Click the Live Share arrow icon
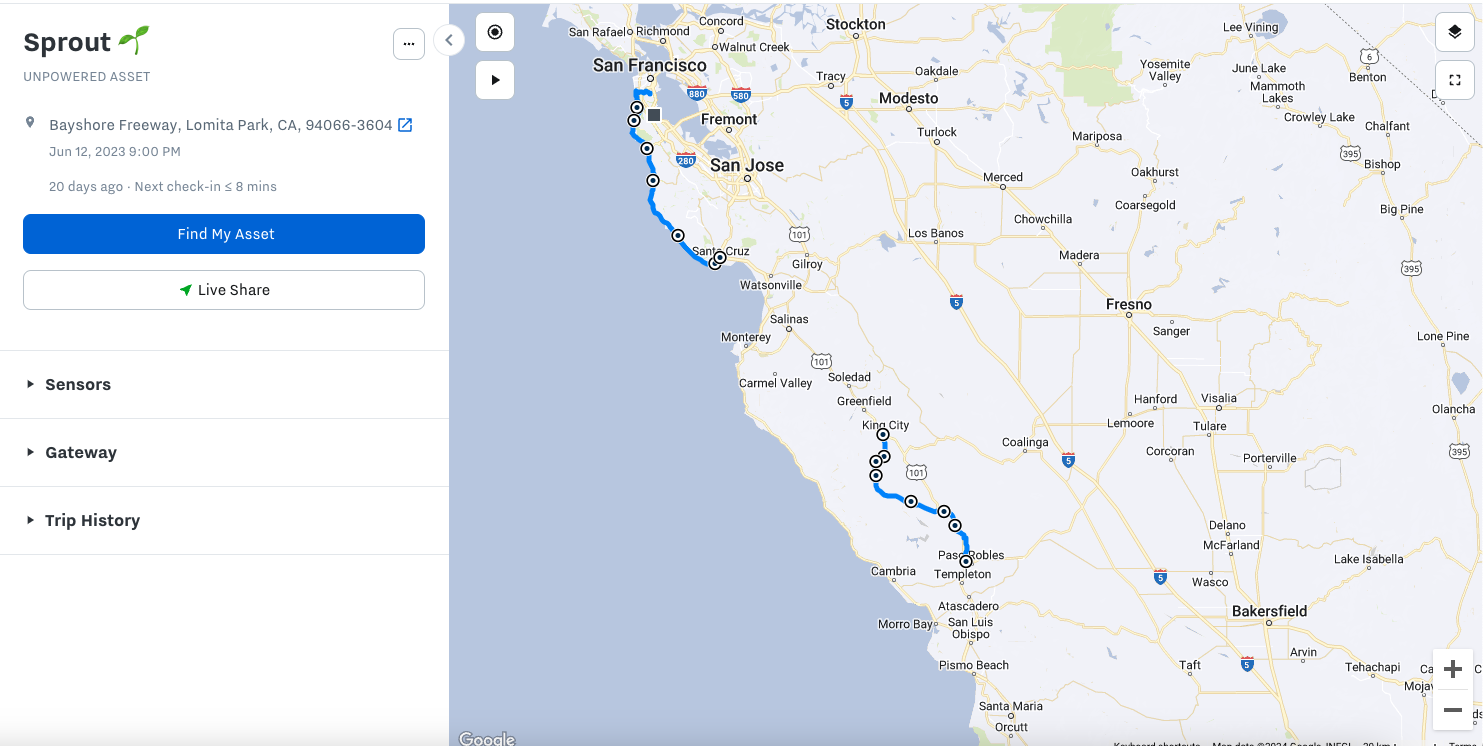Screen dimensions: 1483x746 (x=185, y=290)
